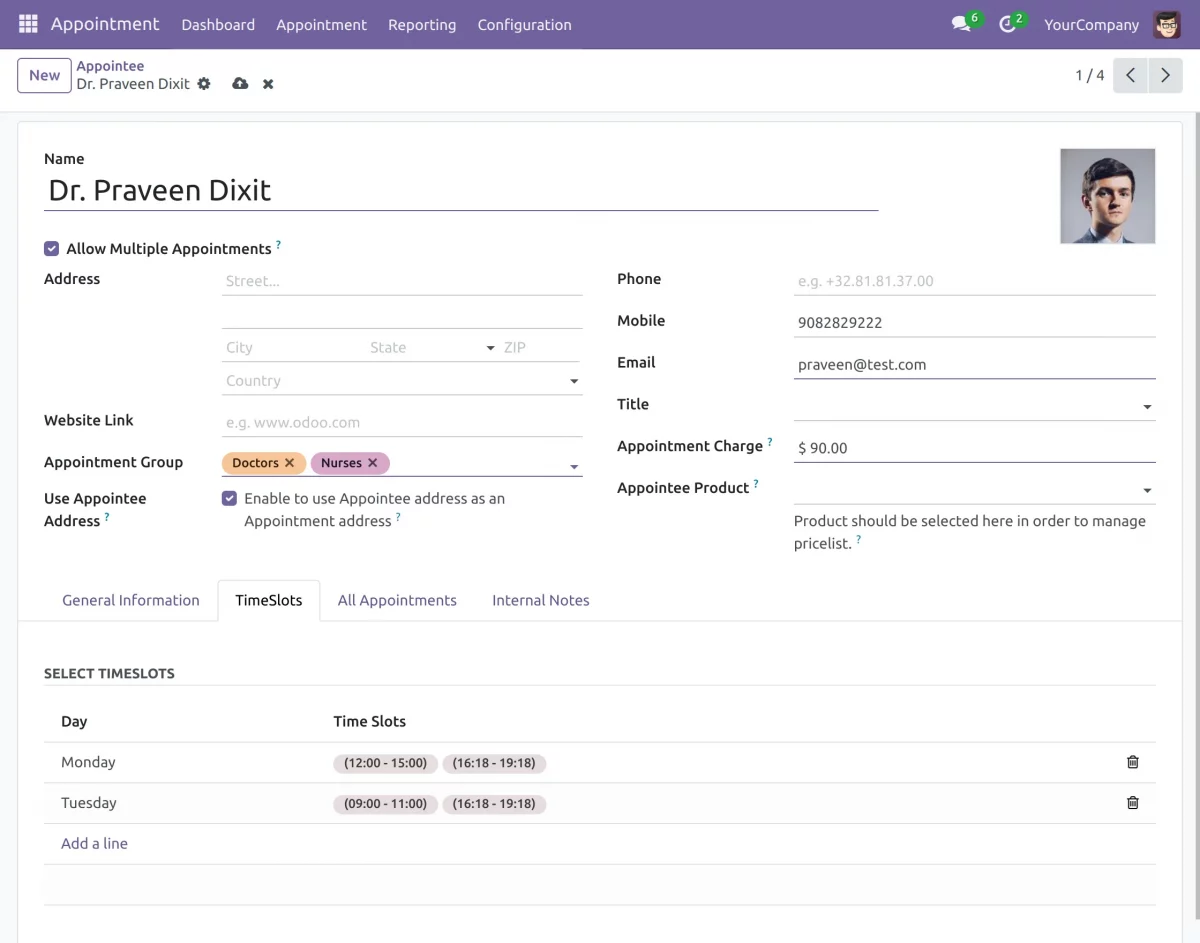Go to the next appointee record
Screen dimensions: 1200x943
[1165, 76]
